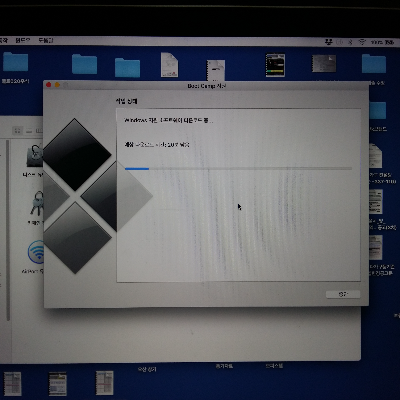Click the 'Windows' download status line
The image size is (400, 400).
tap(168, 120)
